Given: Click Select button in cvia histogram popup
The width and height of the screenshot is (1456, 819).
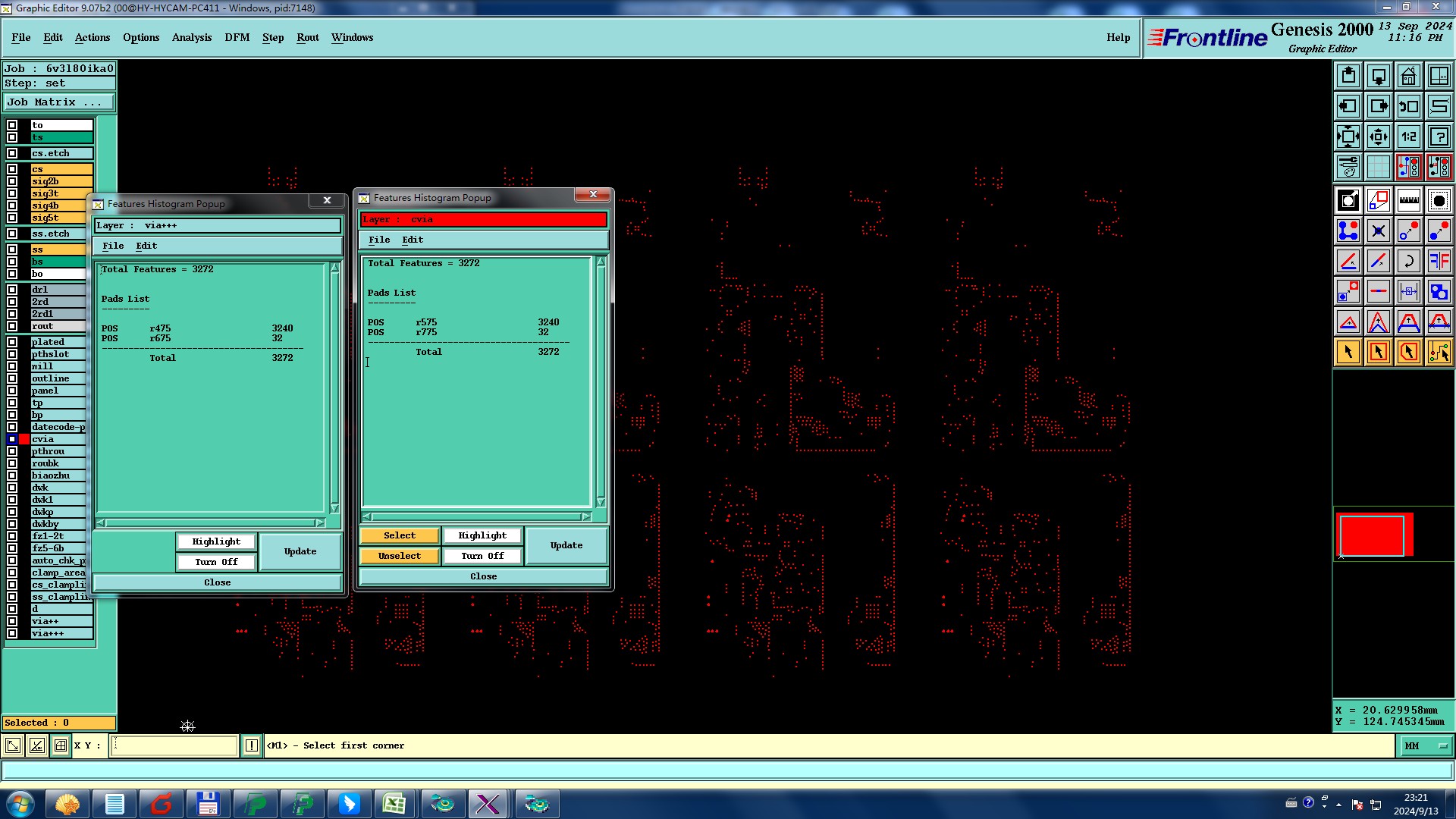Looking at the screenshot, I should click(x=399, y=535).
